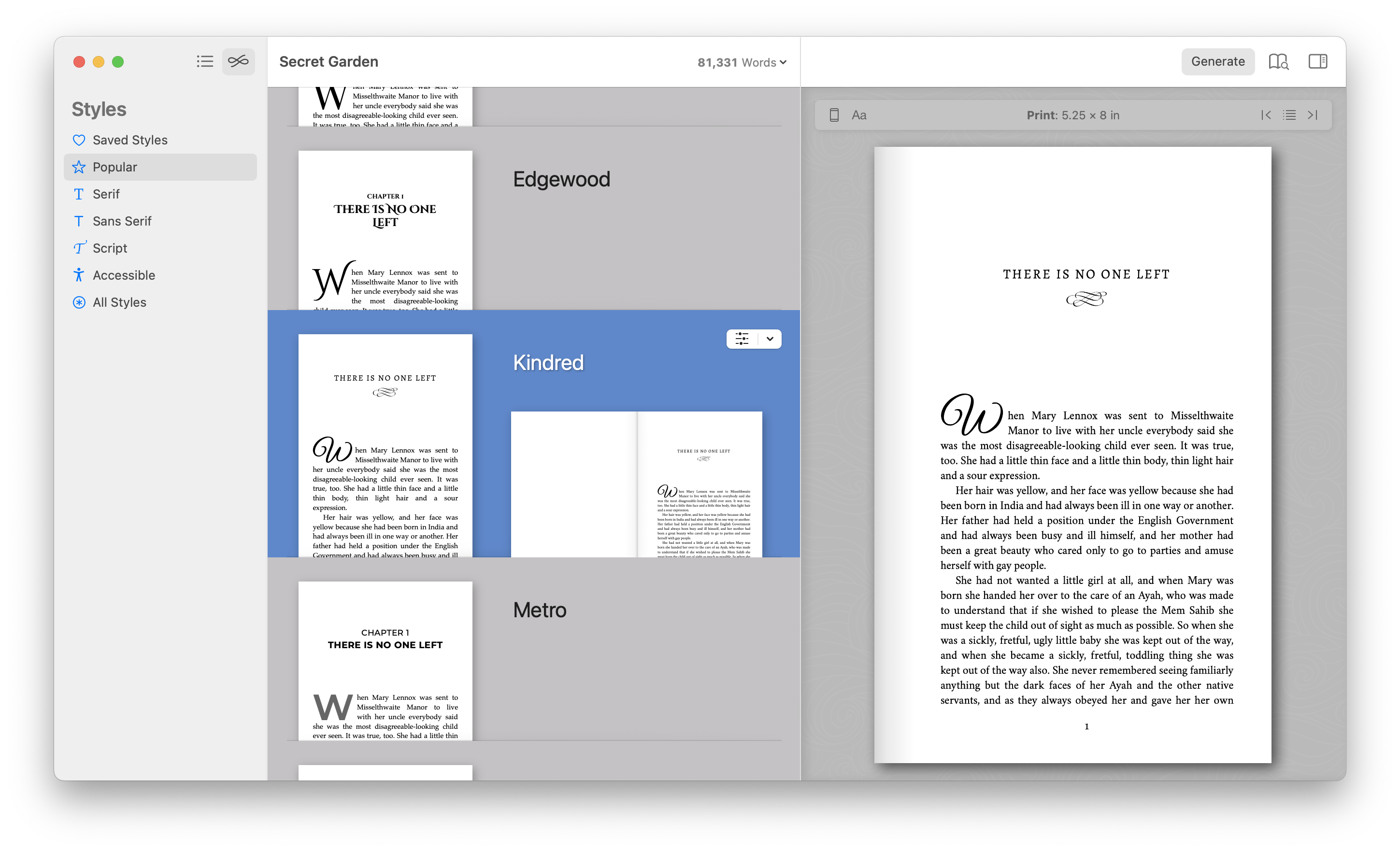Switch to the contents list view icon
1400x852 pixels.
click(x=204, y=61)
